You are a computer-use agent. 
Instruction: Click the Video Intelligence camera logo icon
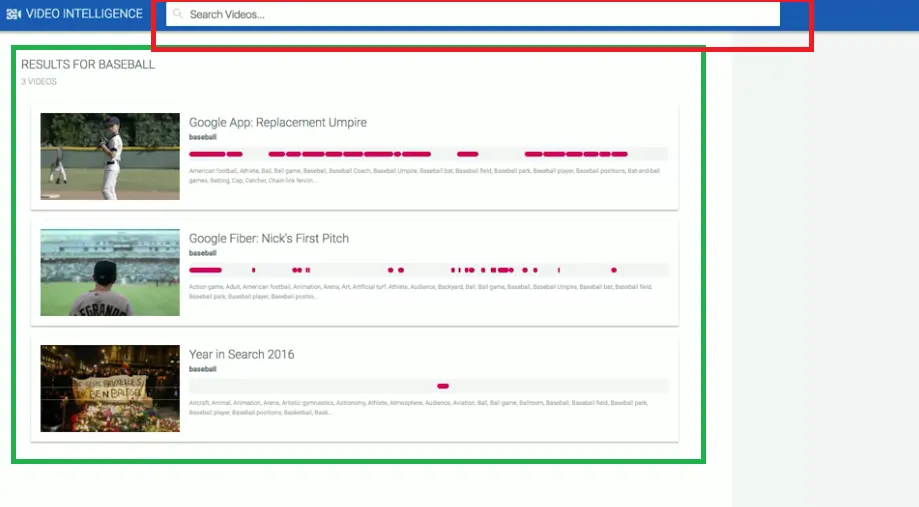tap(13, 14)
